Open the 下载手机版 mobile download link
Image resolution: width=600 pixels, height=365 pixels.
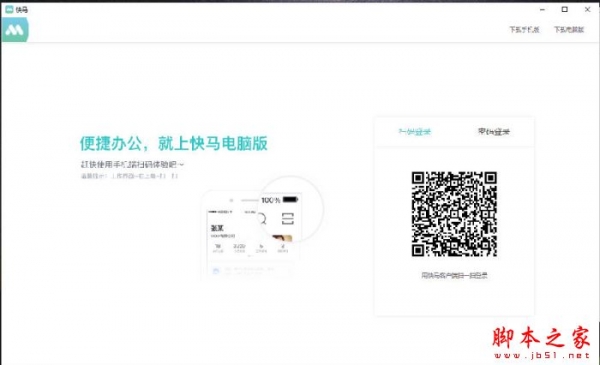524,29
